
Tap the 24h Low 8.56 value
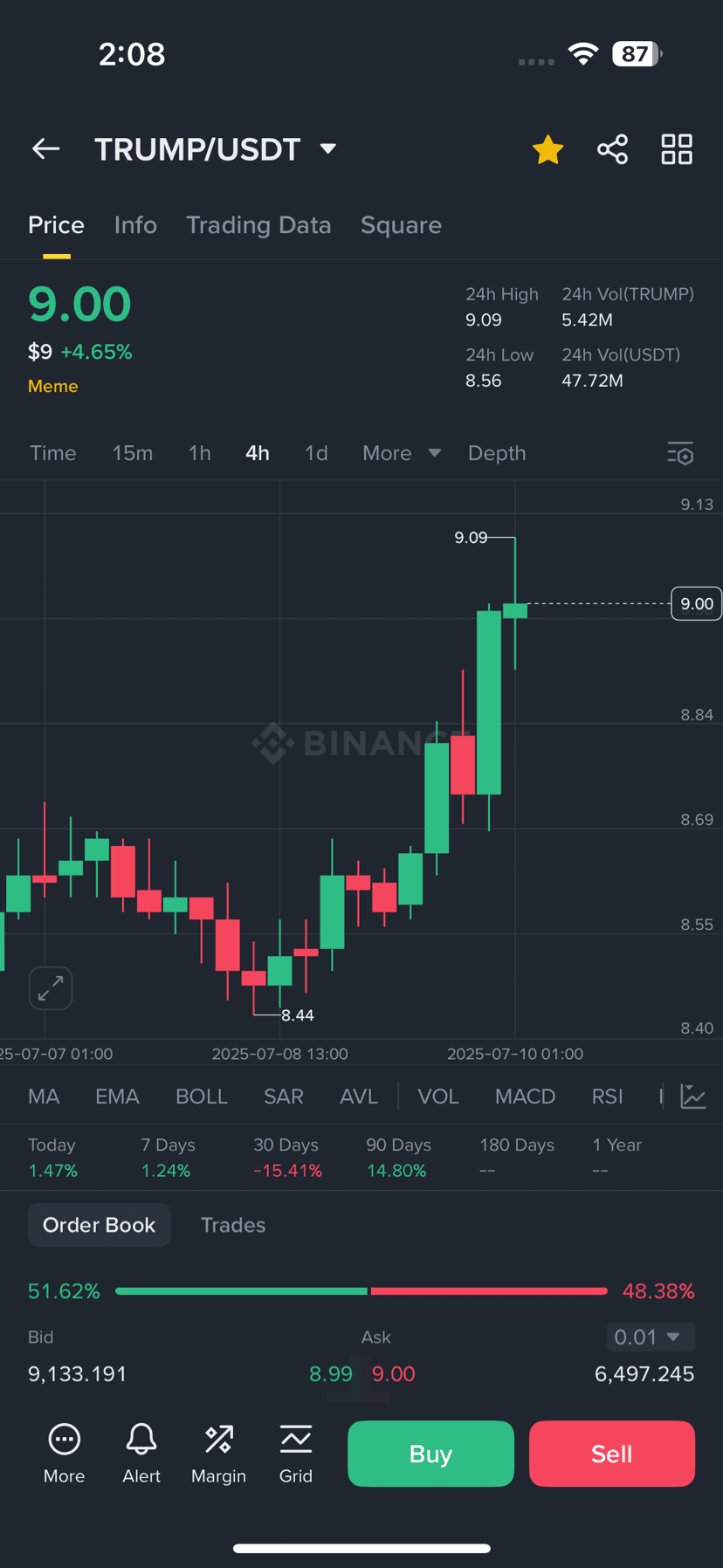tap(484, 381)
